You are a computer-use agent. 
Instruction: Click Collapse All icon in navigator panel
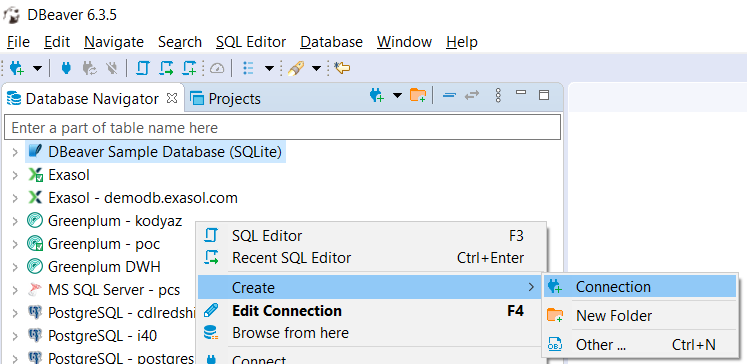[x=449, y=96]
